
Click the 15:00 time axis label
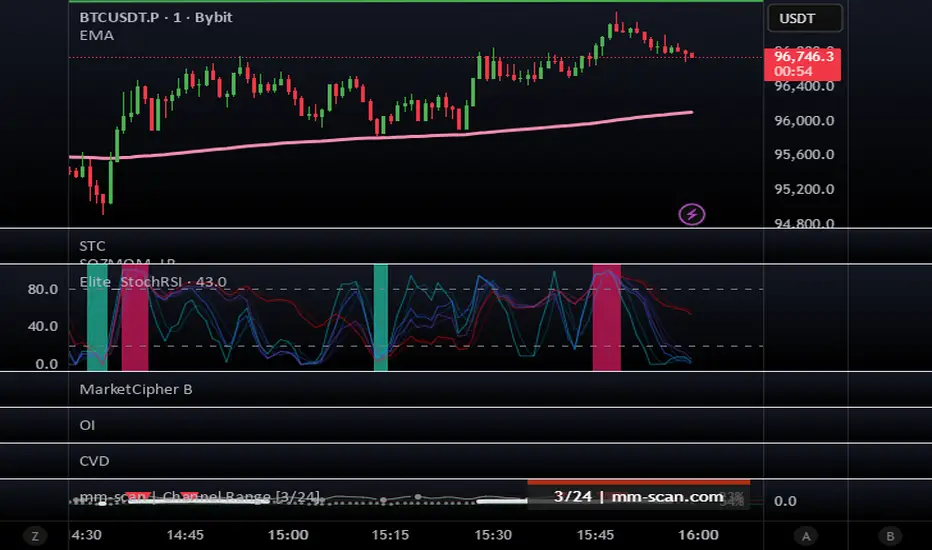289,535
